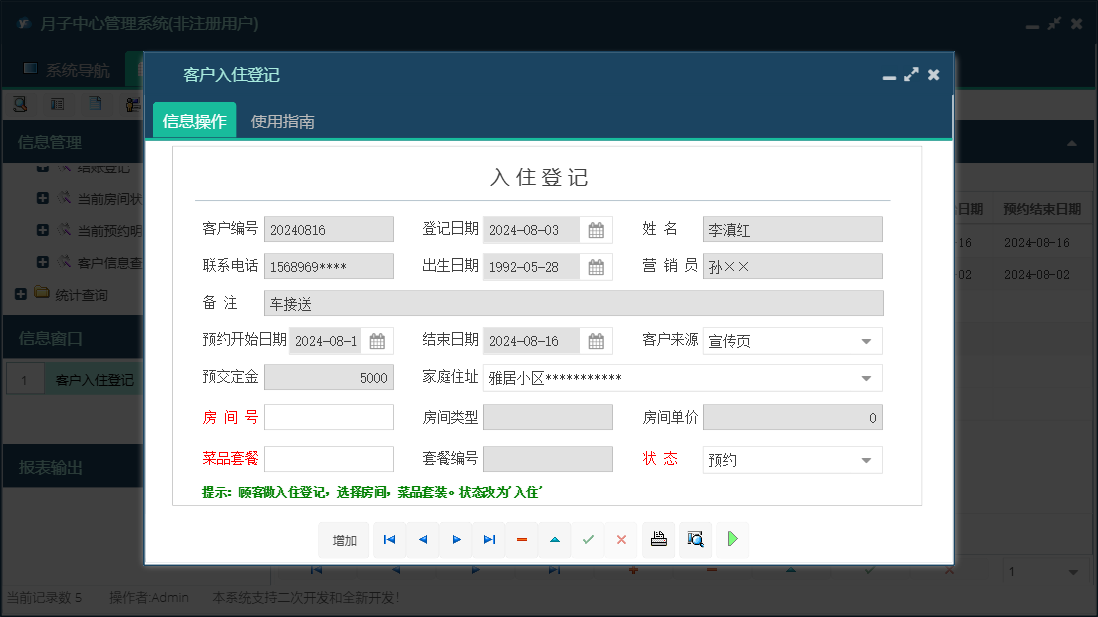This screenshot has width=1098, height=617.
Task: Run the query using the green play icon
Action: tap(732, 540)
